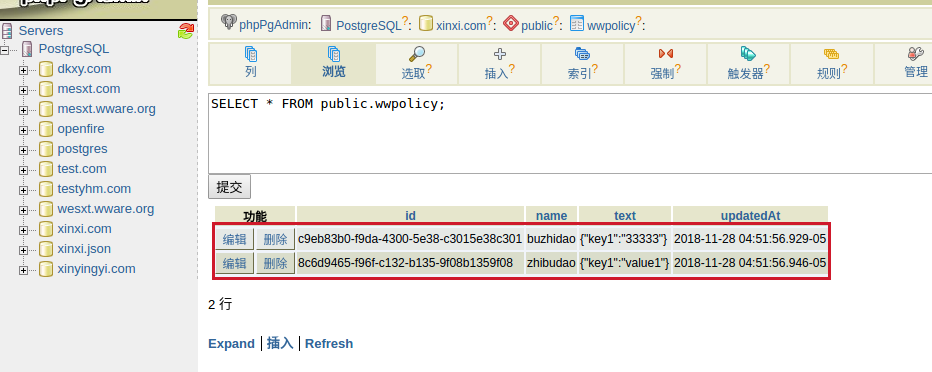
Task: Click the help question mark after wwpolicy
Action: pos(638,21)
